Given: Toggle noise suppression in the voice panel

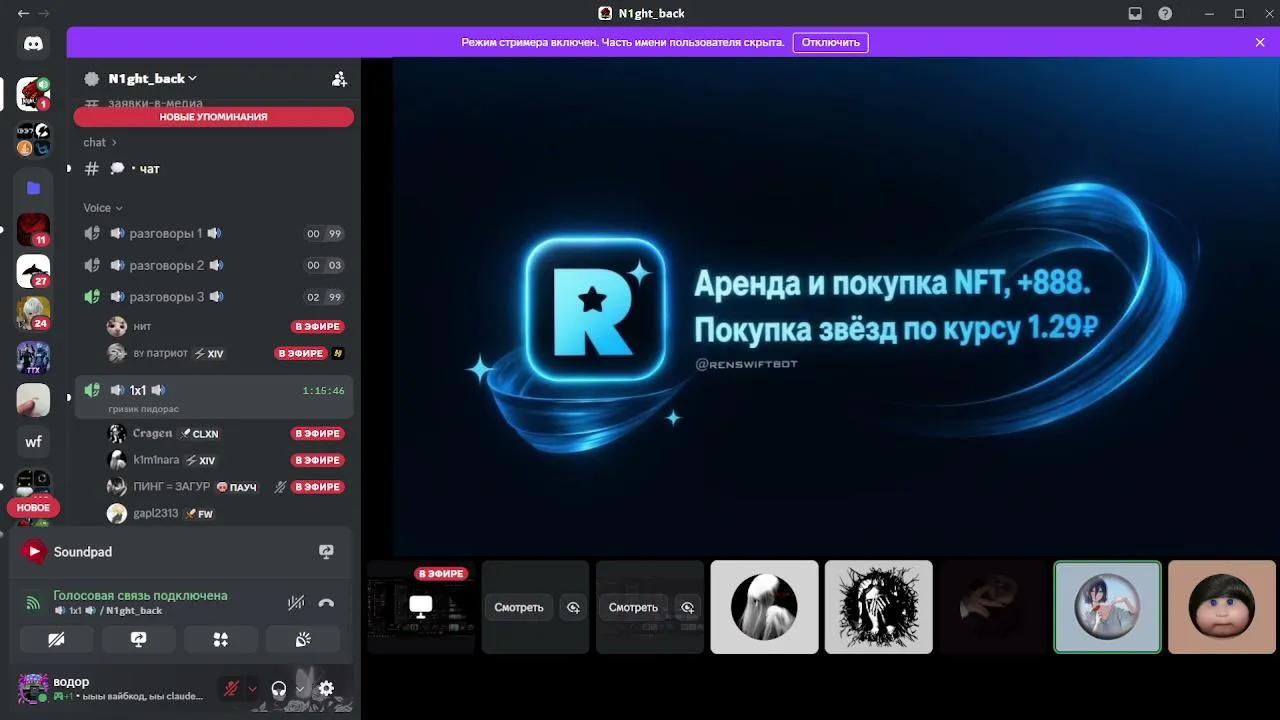Looking at the screenshot, I should pyautogui.click(x=295, y=603).
